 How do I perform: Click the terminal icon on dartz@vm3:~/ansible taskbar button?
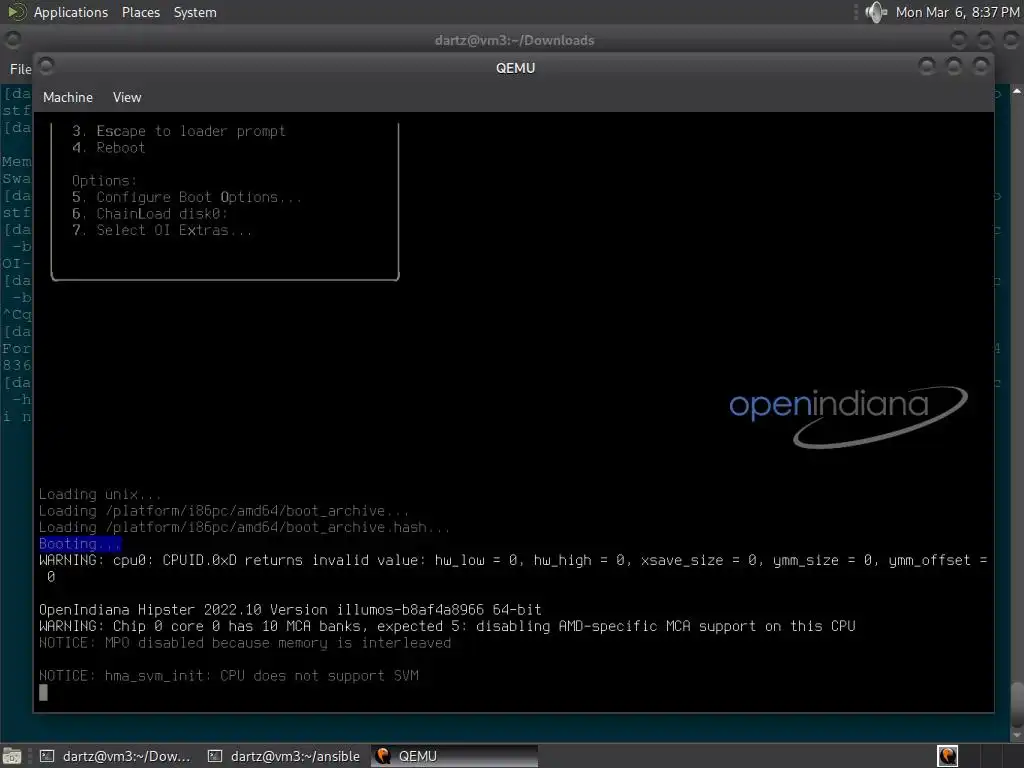coord(215,756)
